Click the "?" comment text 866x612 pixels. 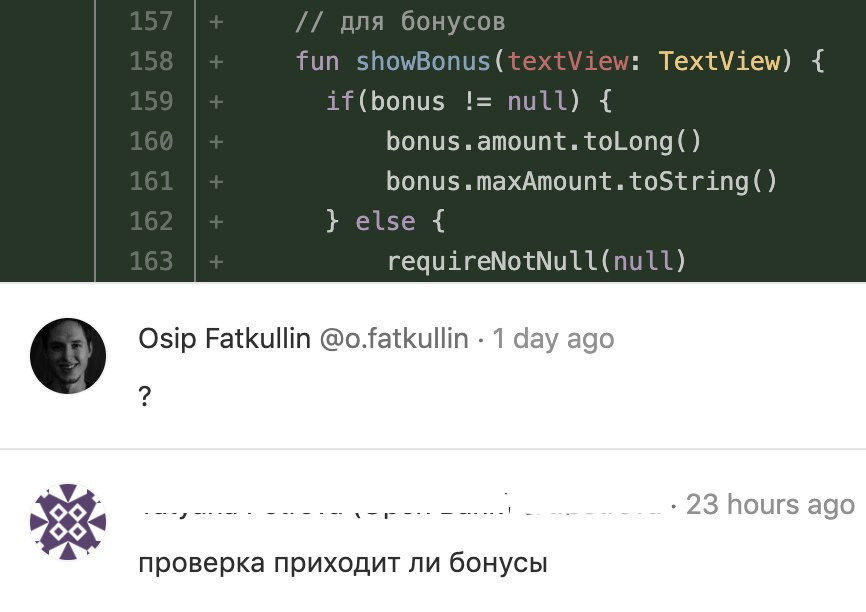pyautogui.click(x=145, y=396)
